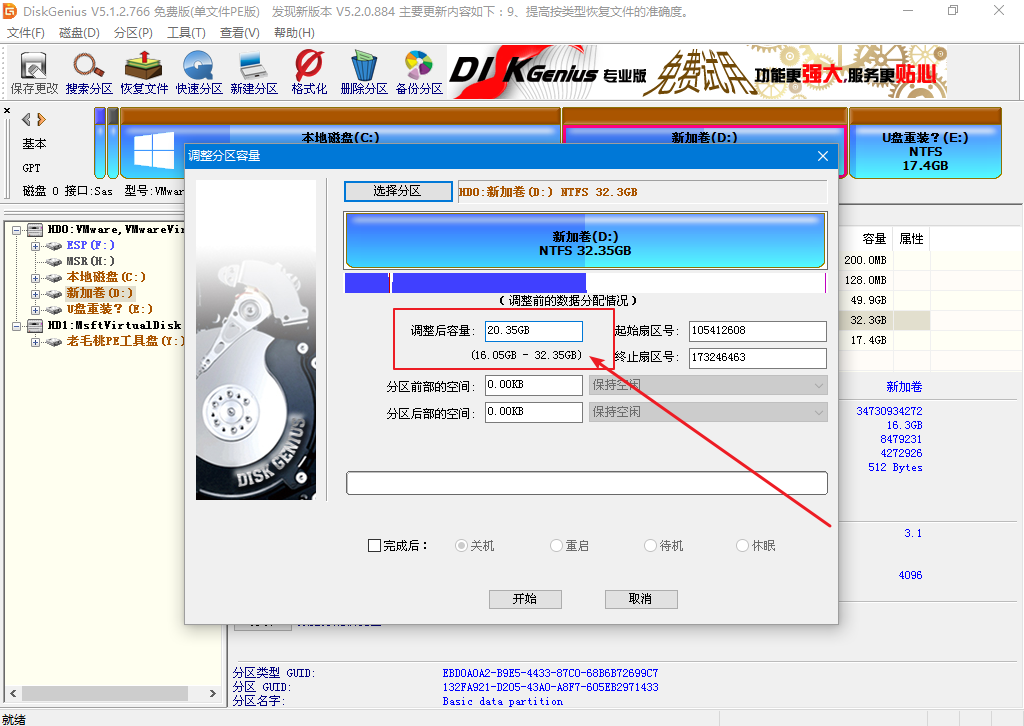Open the 分区前部的空间 keep-idle dropdown

708,385
